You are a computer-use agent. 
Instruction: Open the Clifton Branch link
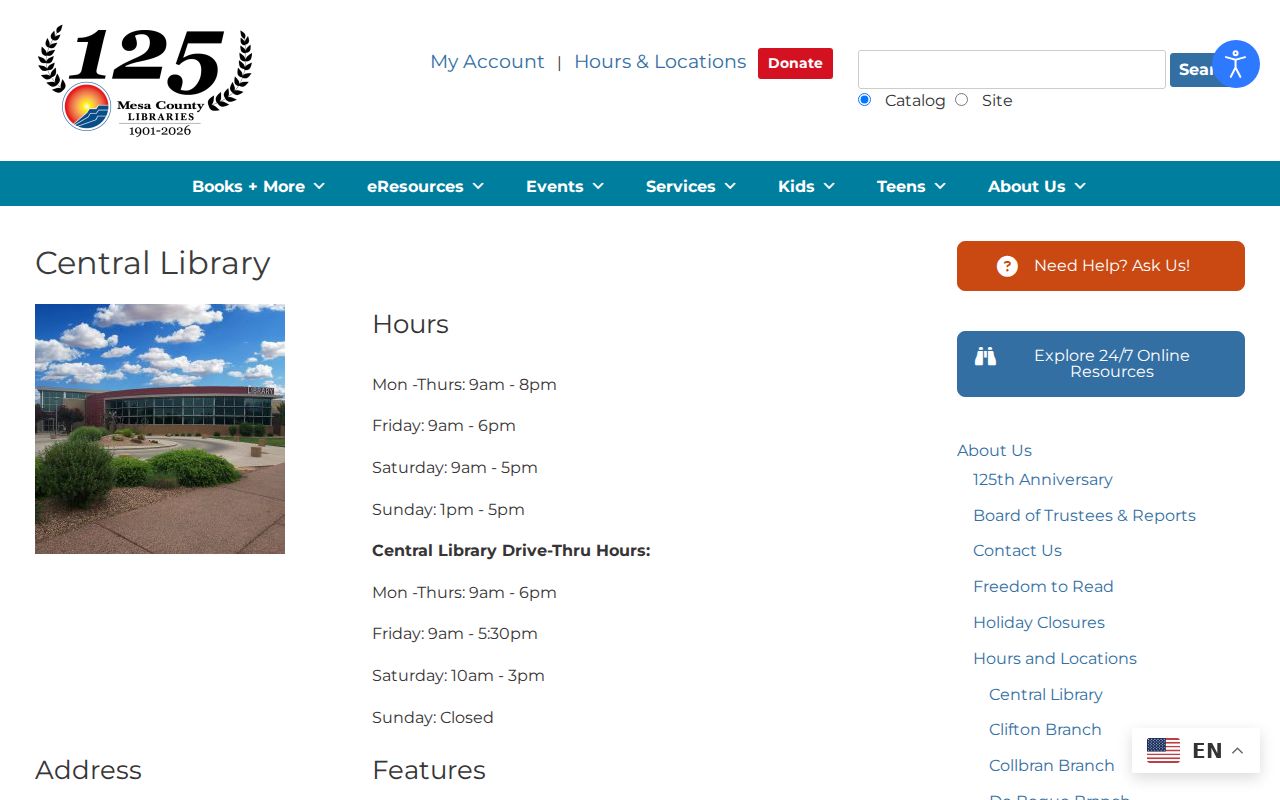(x=1045, y=730)
